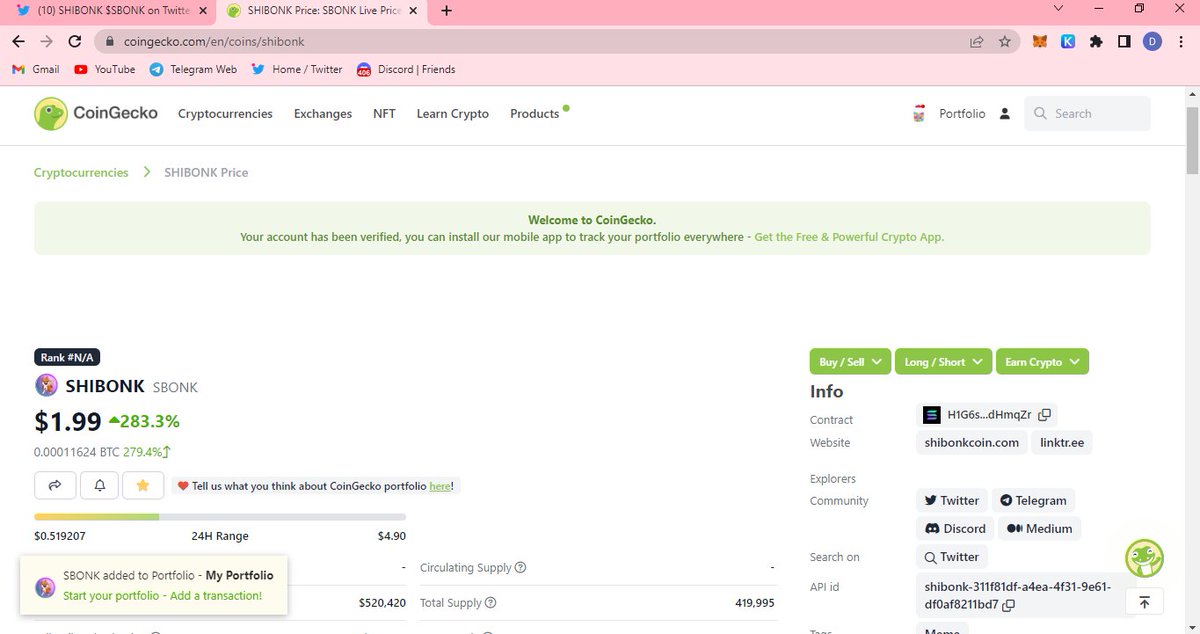Click the My Portfolio link in notification
Viewport: 1200px width, 634px height.
pyautogui.click(x=239, y=575)
